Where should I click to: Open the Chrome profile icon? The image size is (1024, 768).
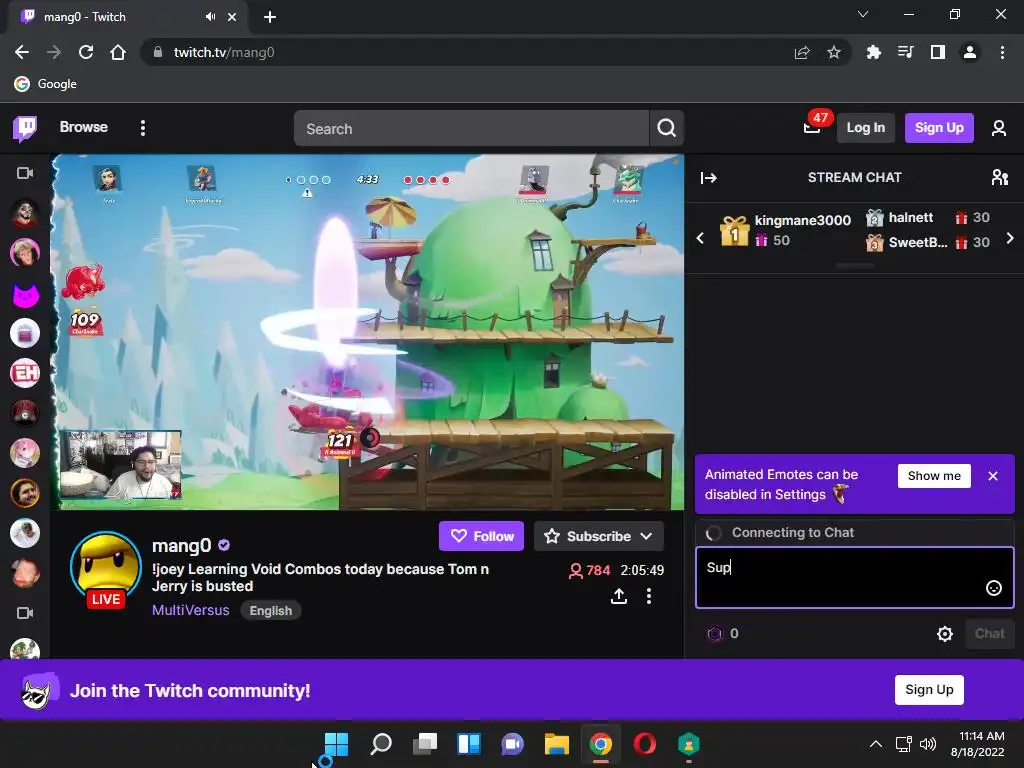(x=970, y=52)
